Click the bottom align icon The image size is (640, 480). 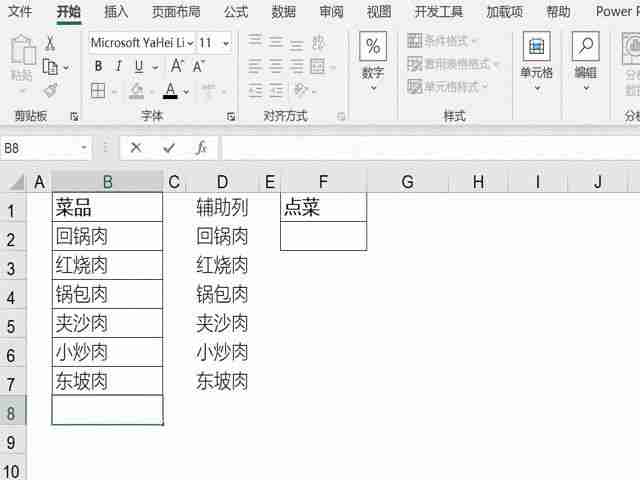(297, 44)
